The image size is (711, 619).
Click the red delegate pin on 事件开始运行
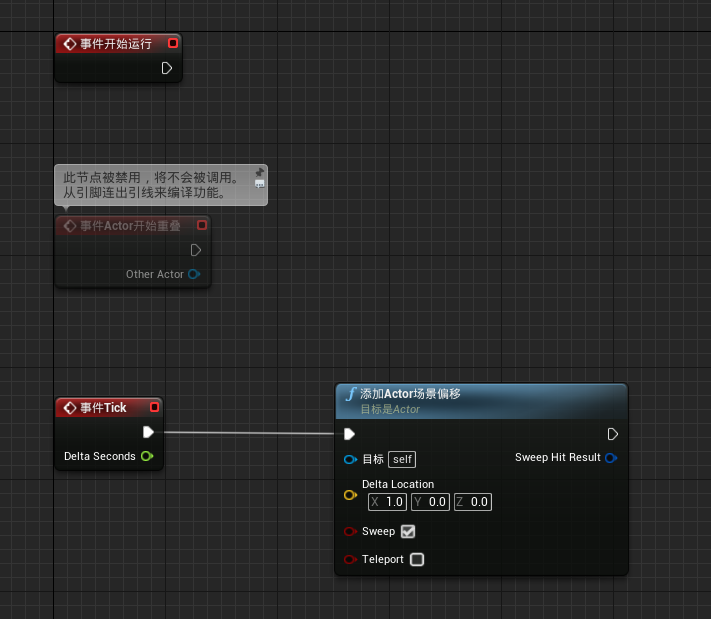173,43
